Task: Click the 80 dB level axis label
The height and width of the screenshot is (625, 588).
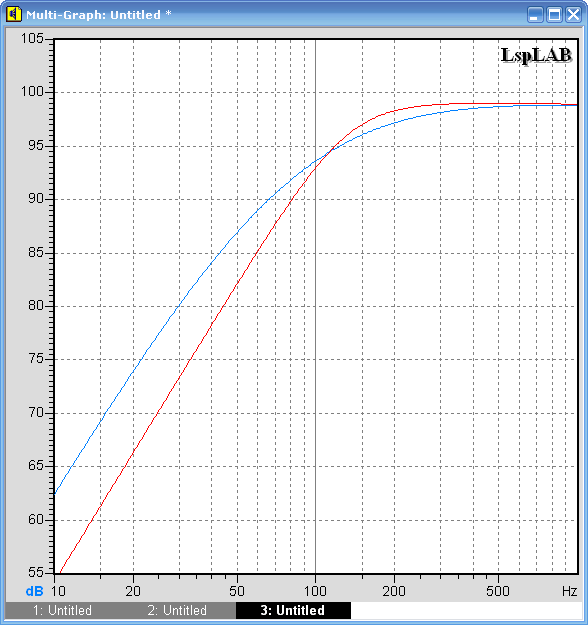Action: pyautogui.click(x=36, y=306)
